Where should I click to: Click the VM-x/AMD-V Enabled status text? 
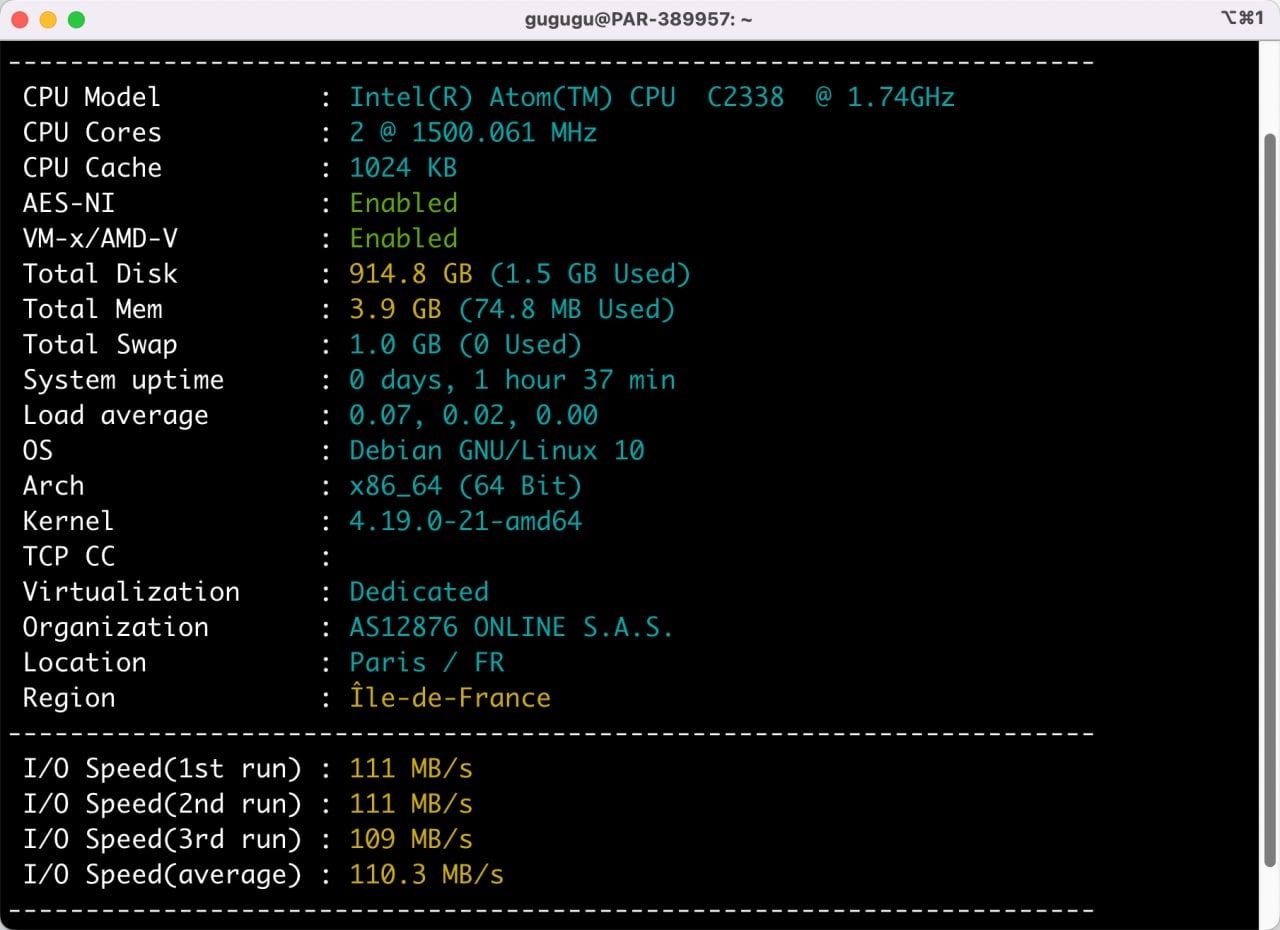pos(403,239)
